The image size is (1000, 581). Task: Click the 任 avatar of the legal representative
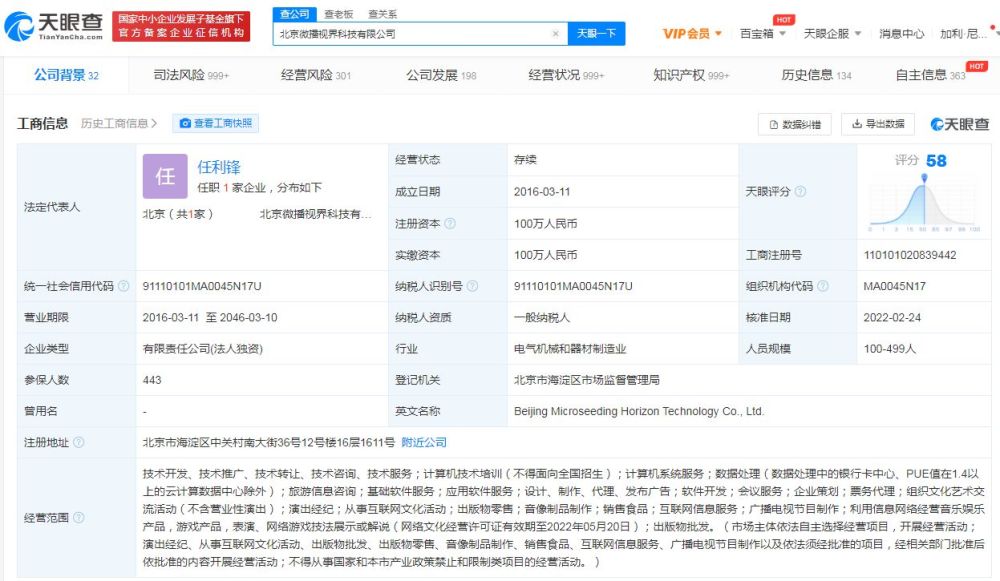[165, 176]
